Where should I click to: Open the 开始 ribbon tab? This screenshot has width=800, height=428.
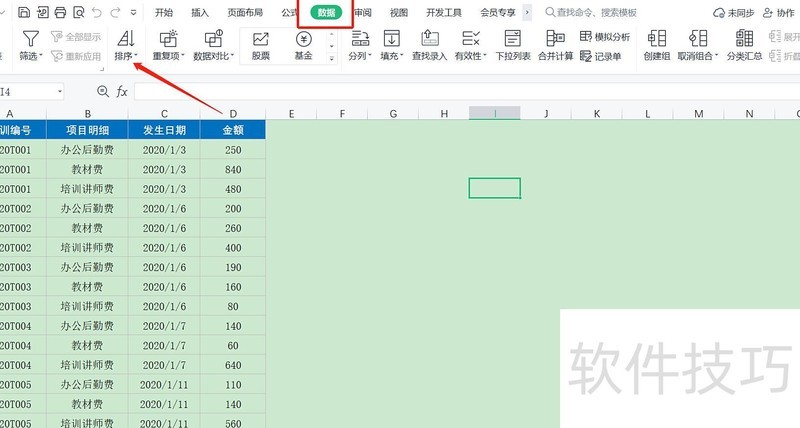click(164, 13)
